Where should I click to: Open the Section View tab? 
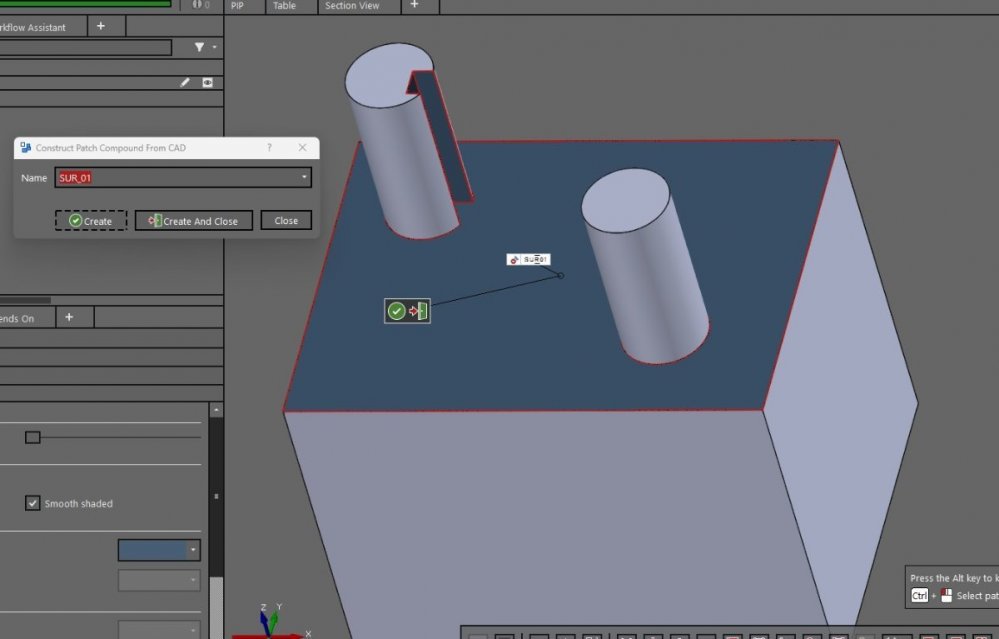click(x=352, y=6)
